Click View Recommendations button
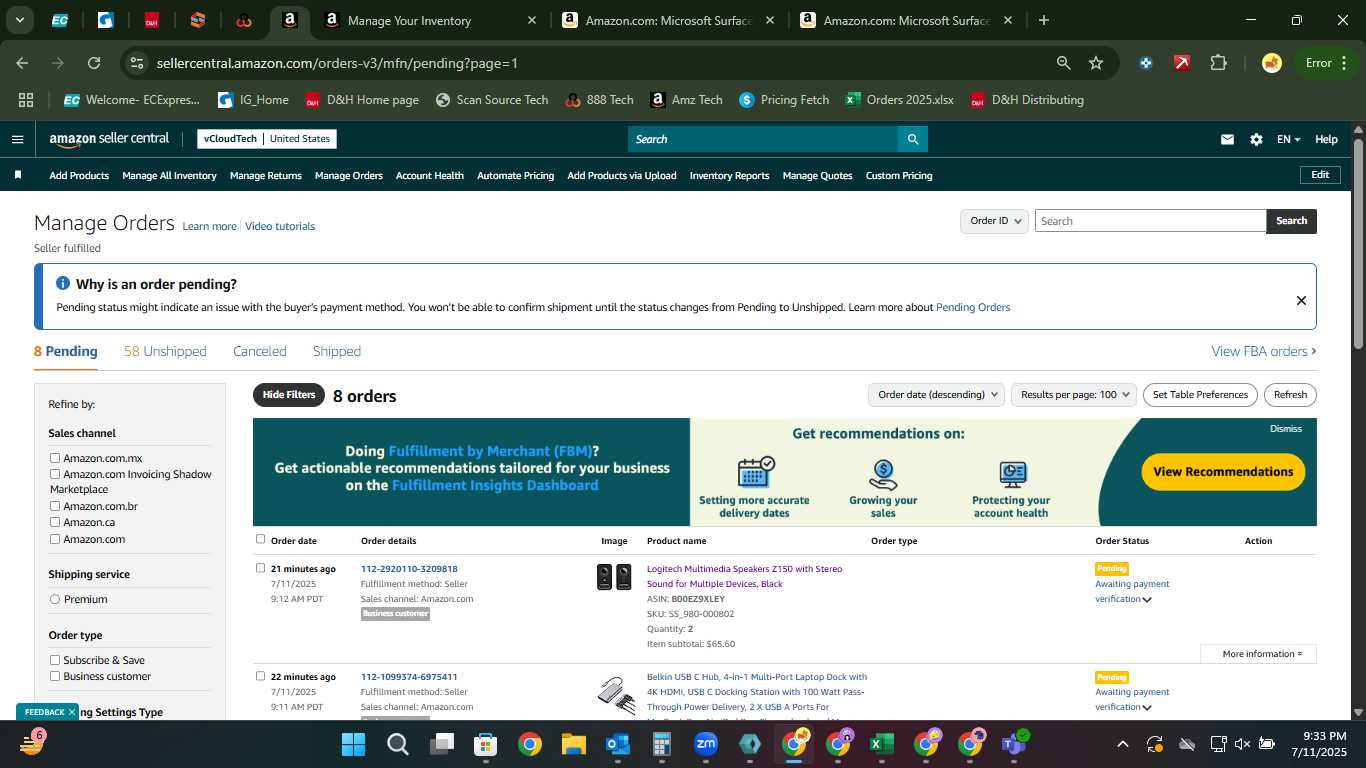The height and width of the screenshot is (768, 1366). (1223, 472)
